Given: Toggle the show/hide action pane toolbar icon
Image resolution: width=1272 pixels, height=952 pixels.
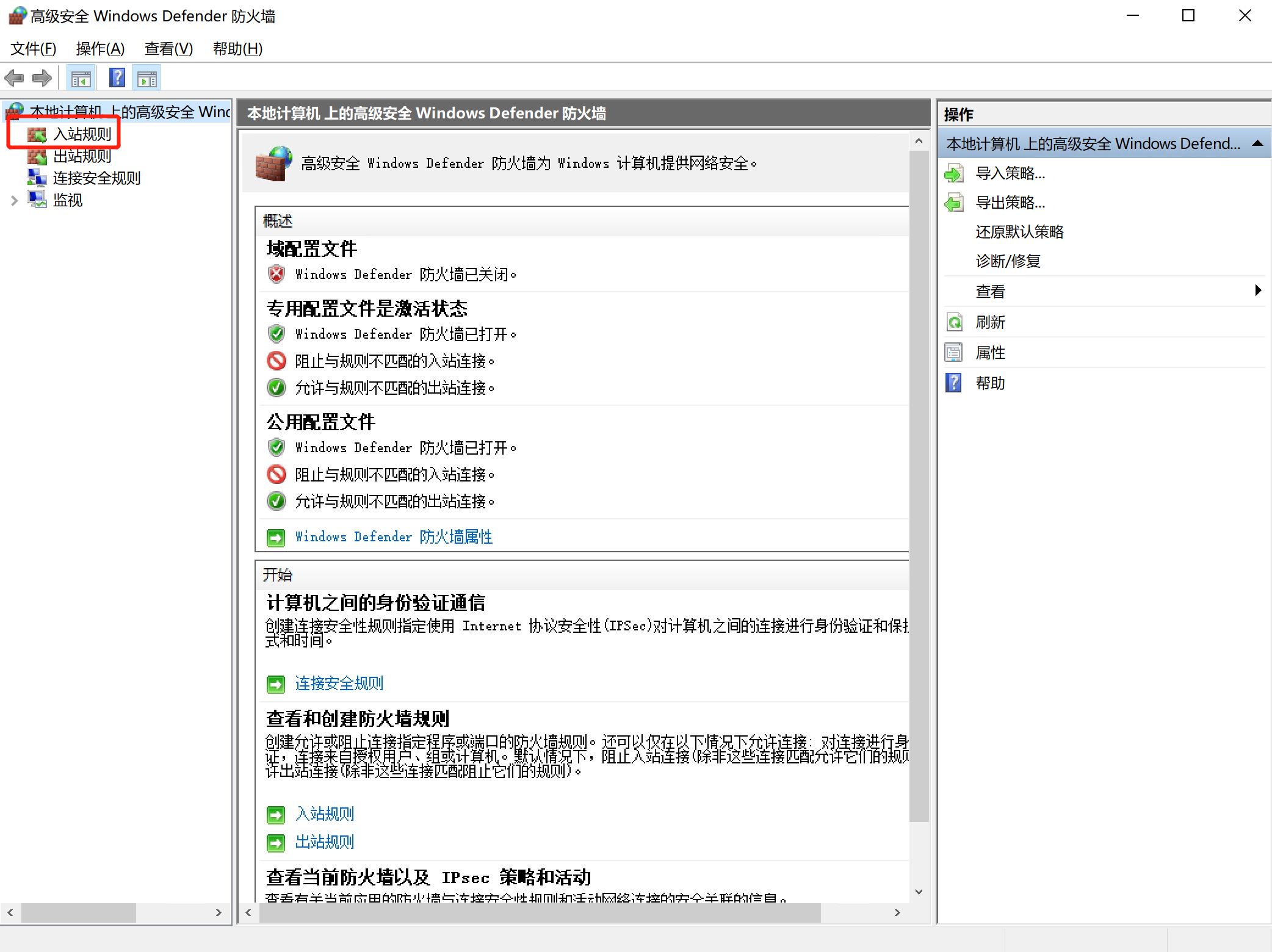Looking at the screenshot, I should 147,78.
